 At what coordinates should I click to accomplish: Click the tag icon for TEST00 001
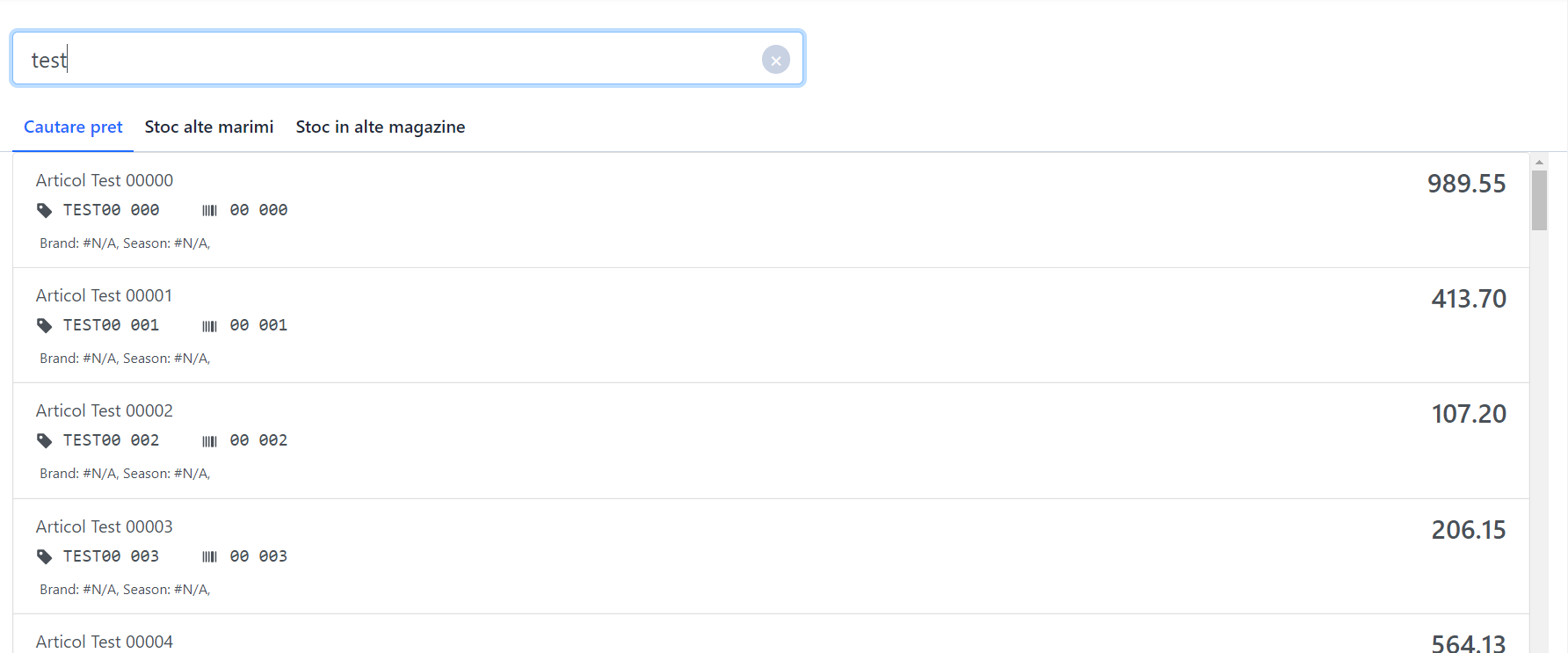[44, 325]
